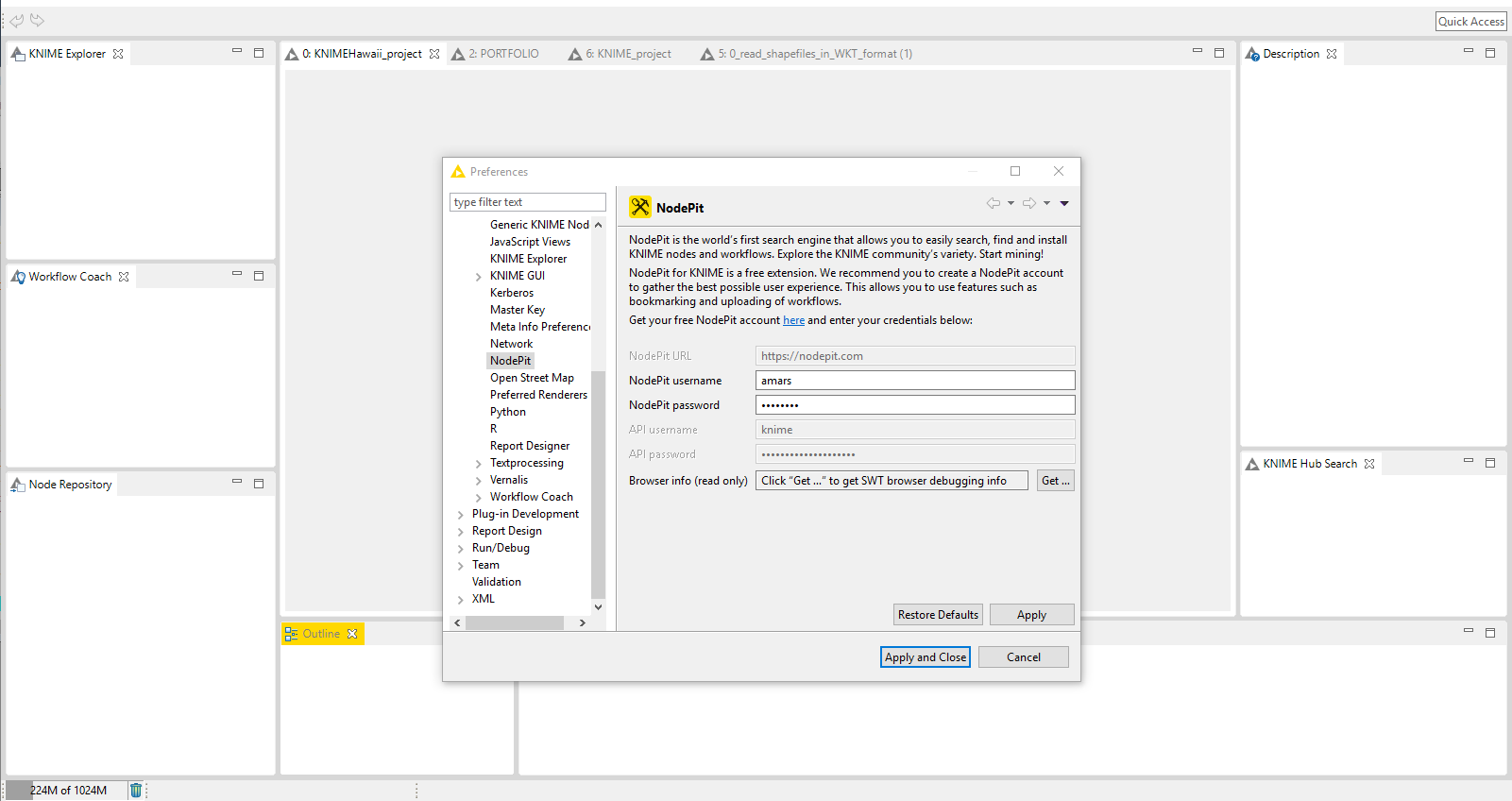The image size is (1512, 801).
Task: Close the Outline view tab
Action: pos(352,634)
